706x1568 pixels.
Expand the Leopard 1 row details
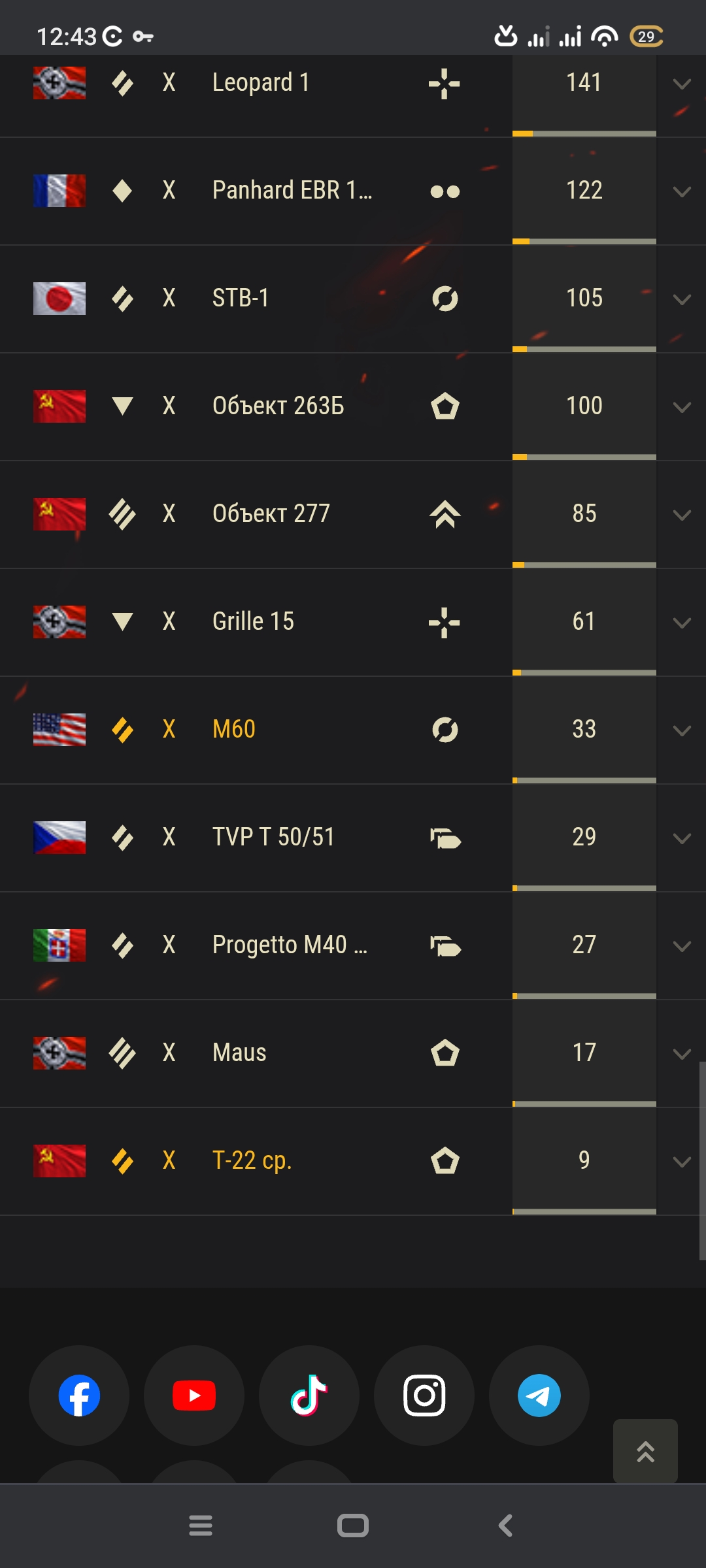click(x=682, y=84)
